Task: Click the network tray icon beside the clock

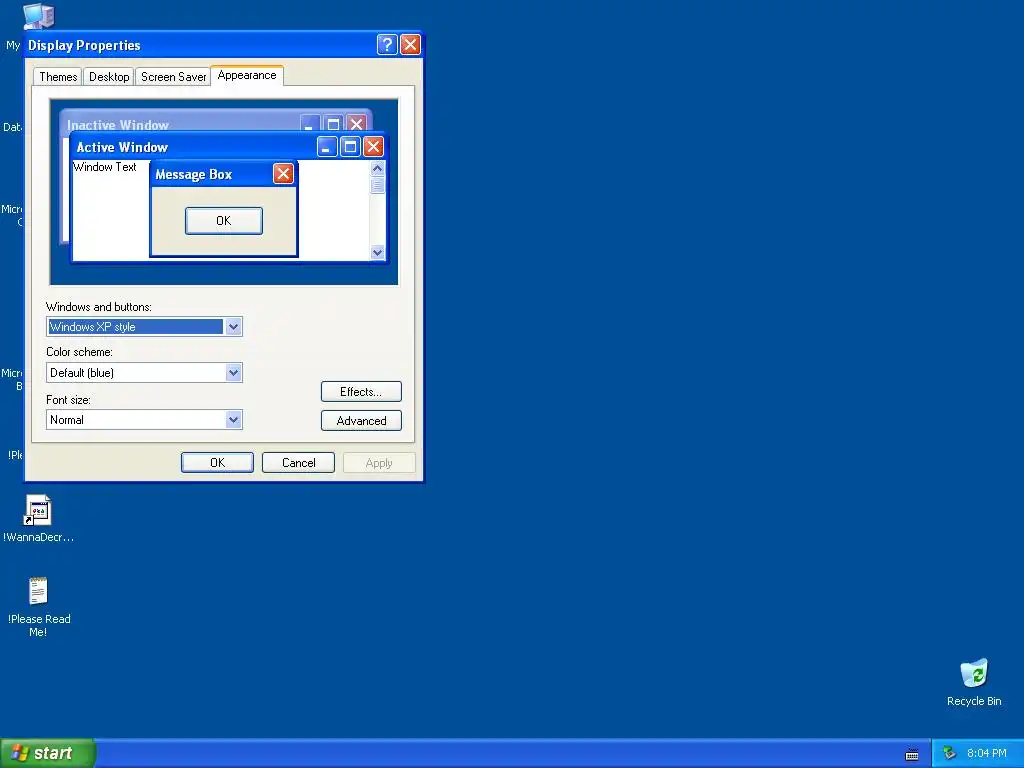Action: [949, 754]
